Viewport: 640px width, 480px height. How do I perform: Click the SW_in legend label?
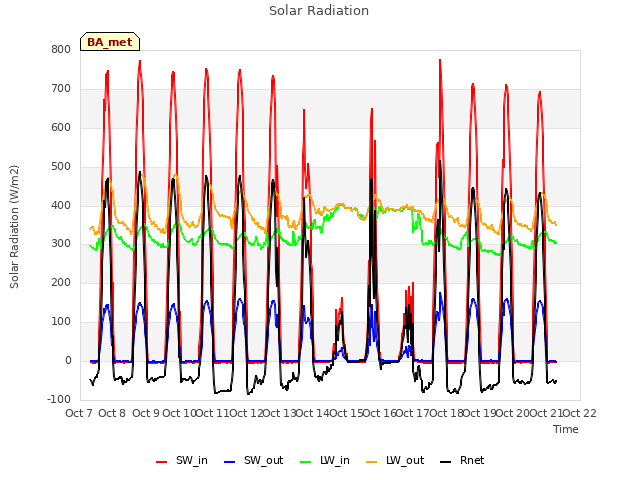(192, 461)
